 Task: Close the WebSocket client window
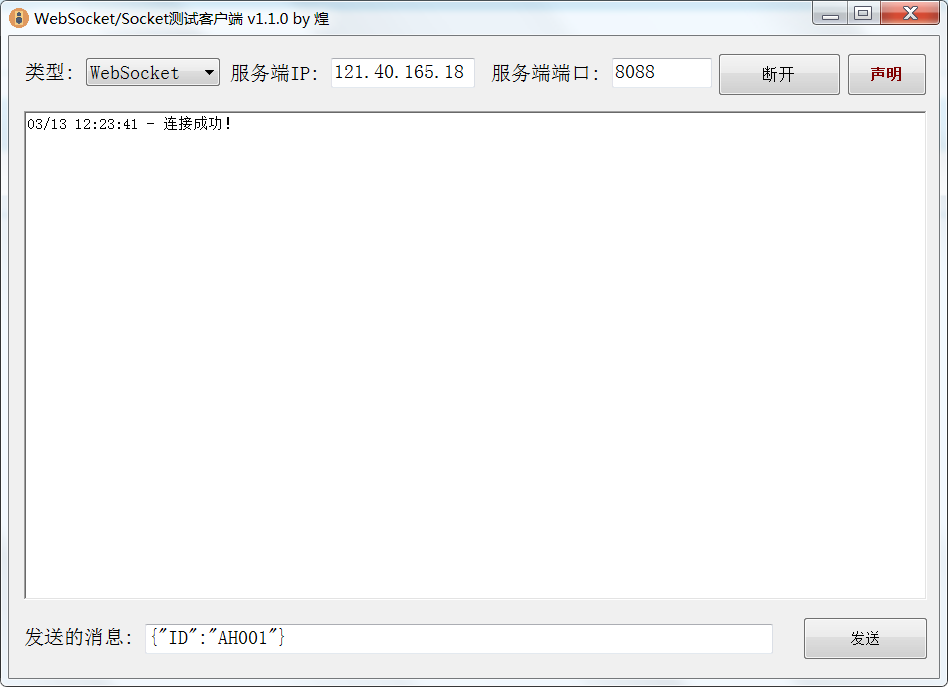[910, 13]
